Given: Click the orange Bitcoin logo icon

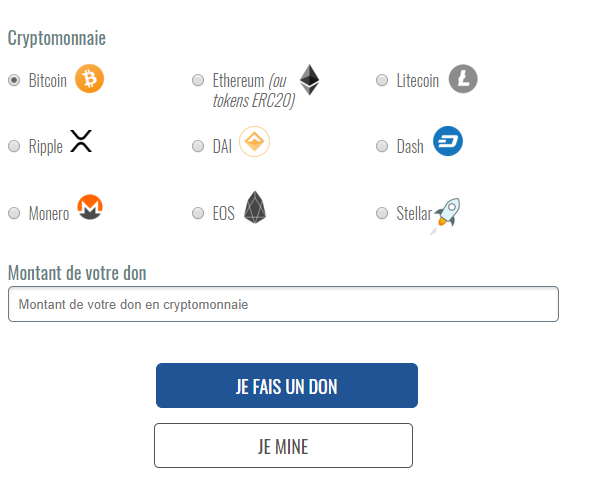Looking at the screenshot, I should [x=89, y=79].
